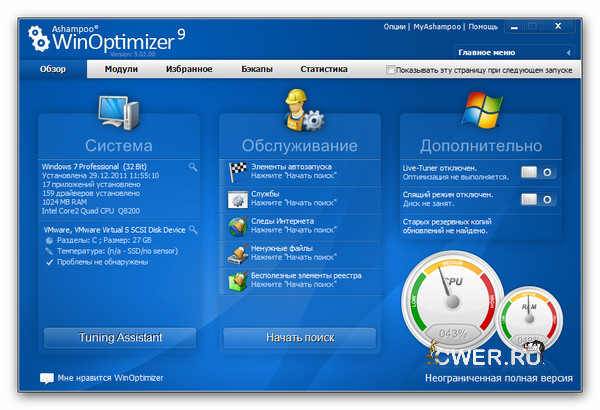
Task: Click the Службы services icon
Action: 237,198
